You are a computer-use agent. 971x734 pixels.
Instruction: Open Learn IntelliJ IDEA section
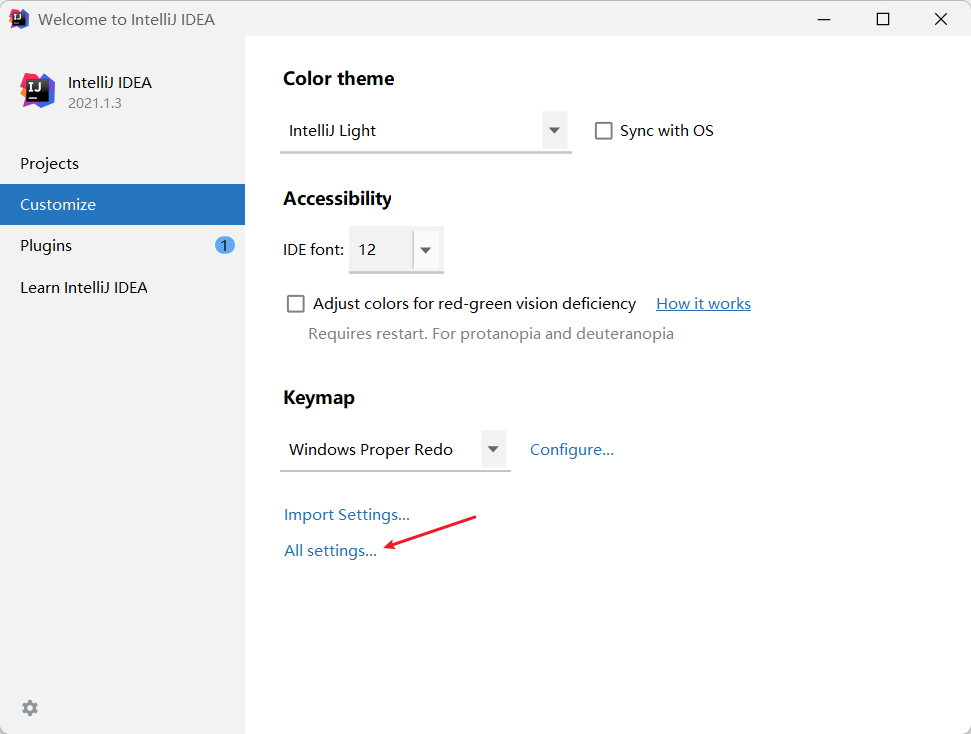(84, 288)
